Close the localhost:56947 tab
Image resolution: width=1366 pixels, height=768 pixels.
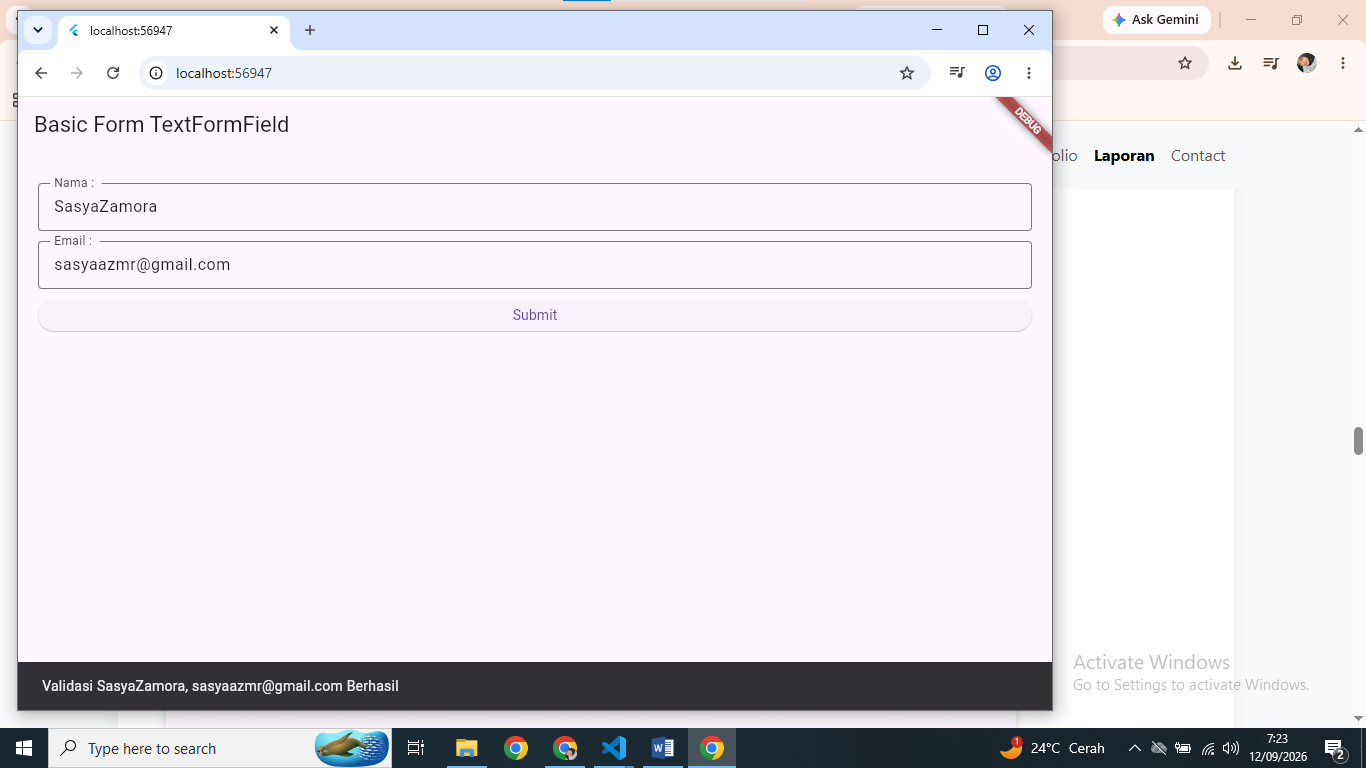[274, 30]
